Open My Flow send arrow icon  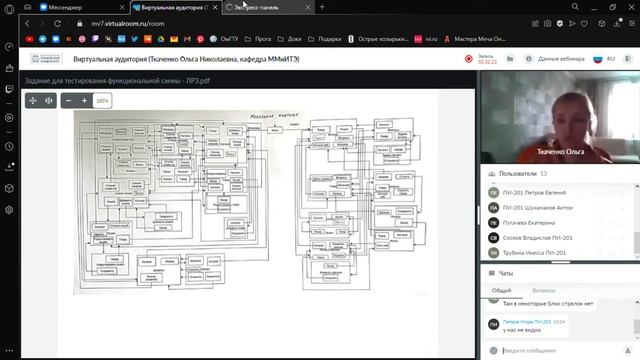pyautogui.click(x=572, y=24)
